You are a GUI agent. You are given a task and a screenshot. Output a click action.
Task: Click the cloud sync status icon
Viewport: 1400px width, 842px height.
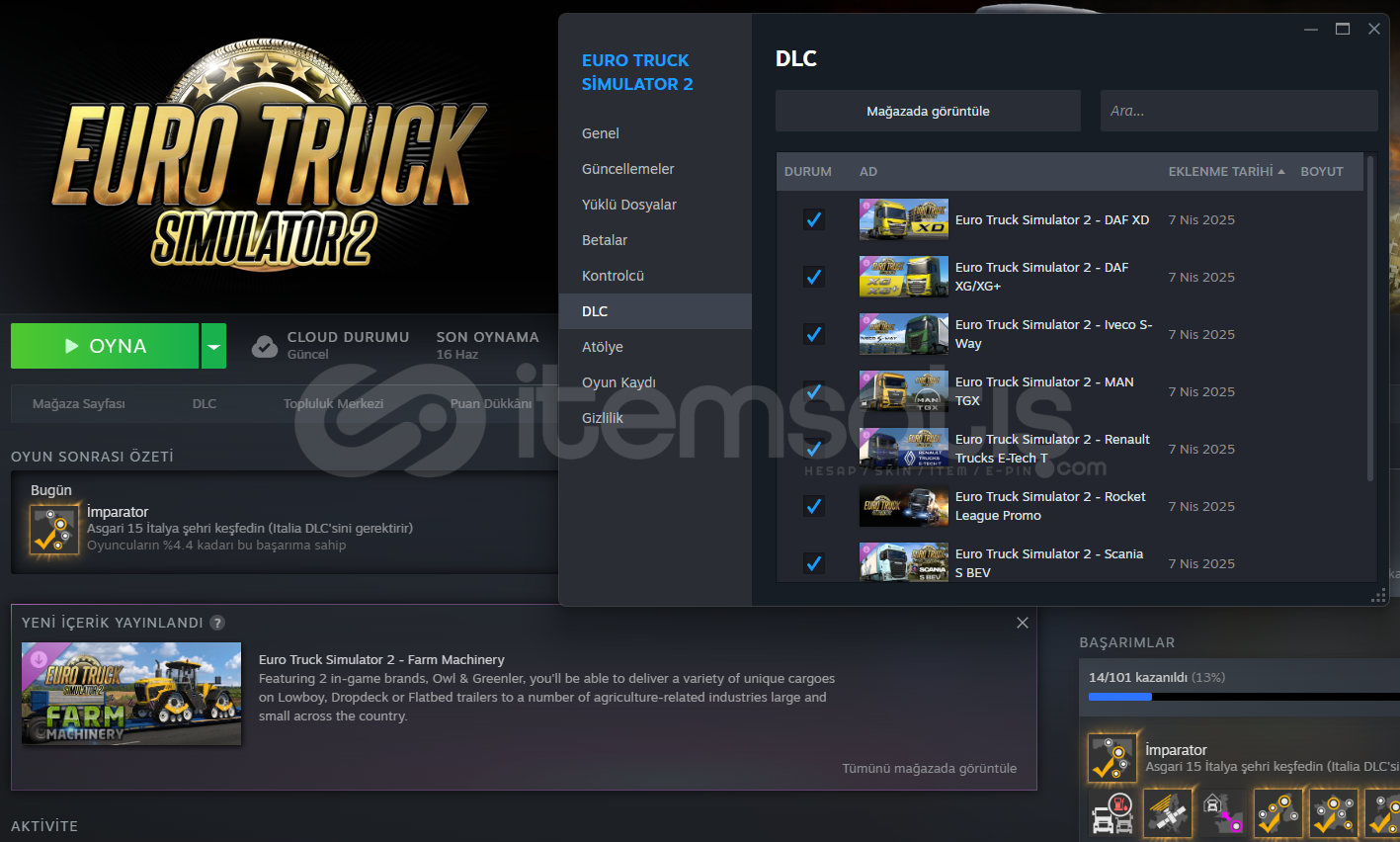[265, 346]
